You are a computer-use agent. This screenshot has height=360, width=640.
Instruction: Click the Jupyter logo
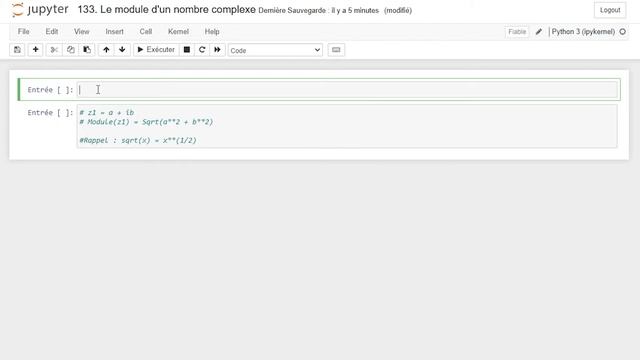[40, 9]
